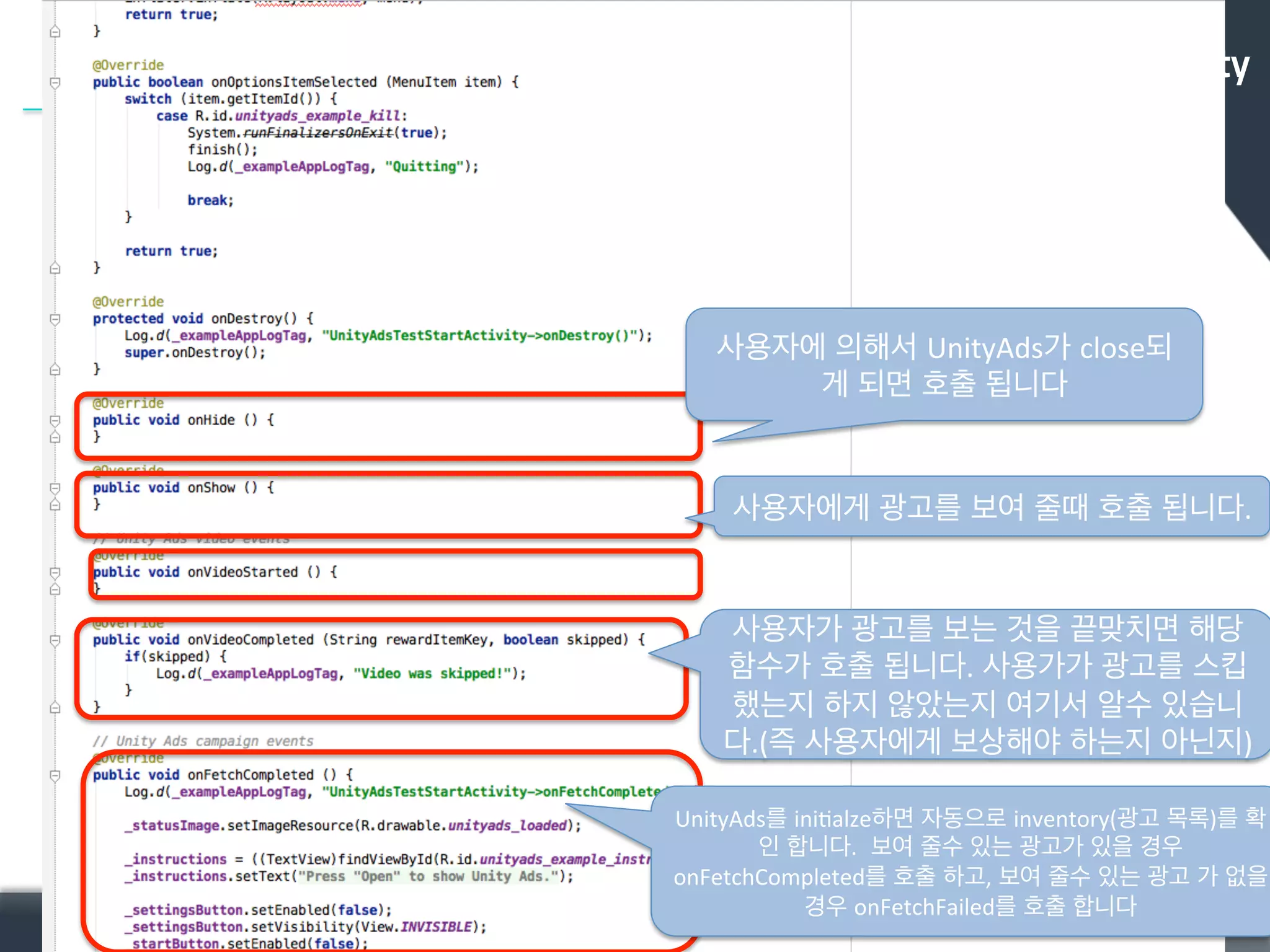Click the '_instructions = ((TextView)findViewById' line
Viewport: 1270px width, 952px height.
pyautogui.click(x=388, y=860)
